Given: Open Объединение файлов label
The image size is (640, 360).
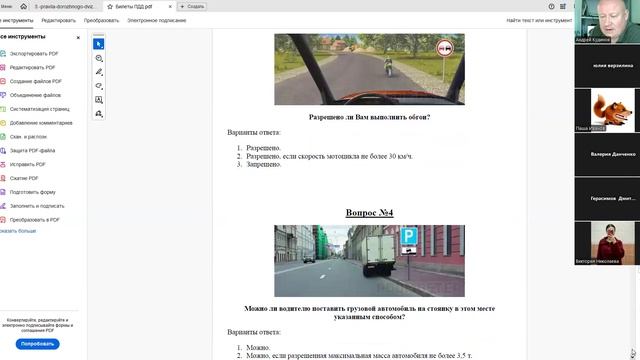Looking at the screenshot, I should [x=35, y=95].
